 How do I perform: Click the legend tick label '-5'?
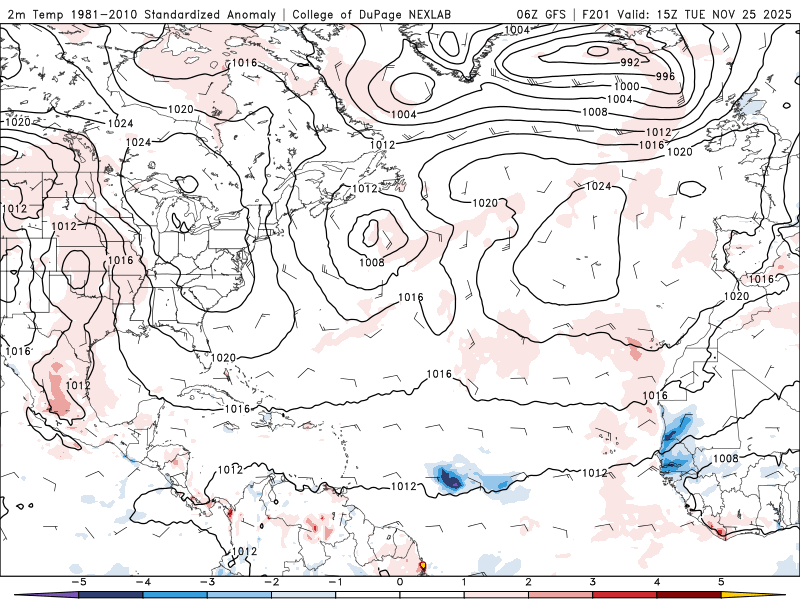78,582
